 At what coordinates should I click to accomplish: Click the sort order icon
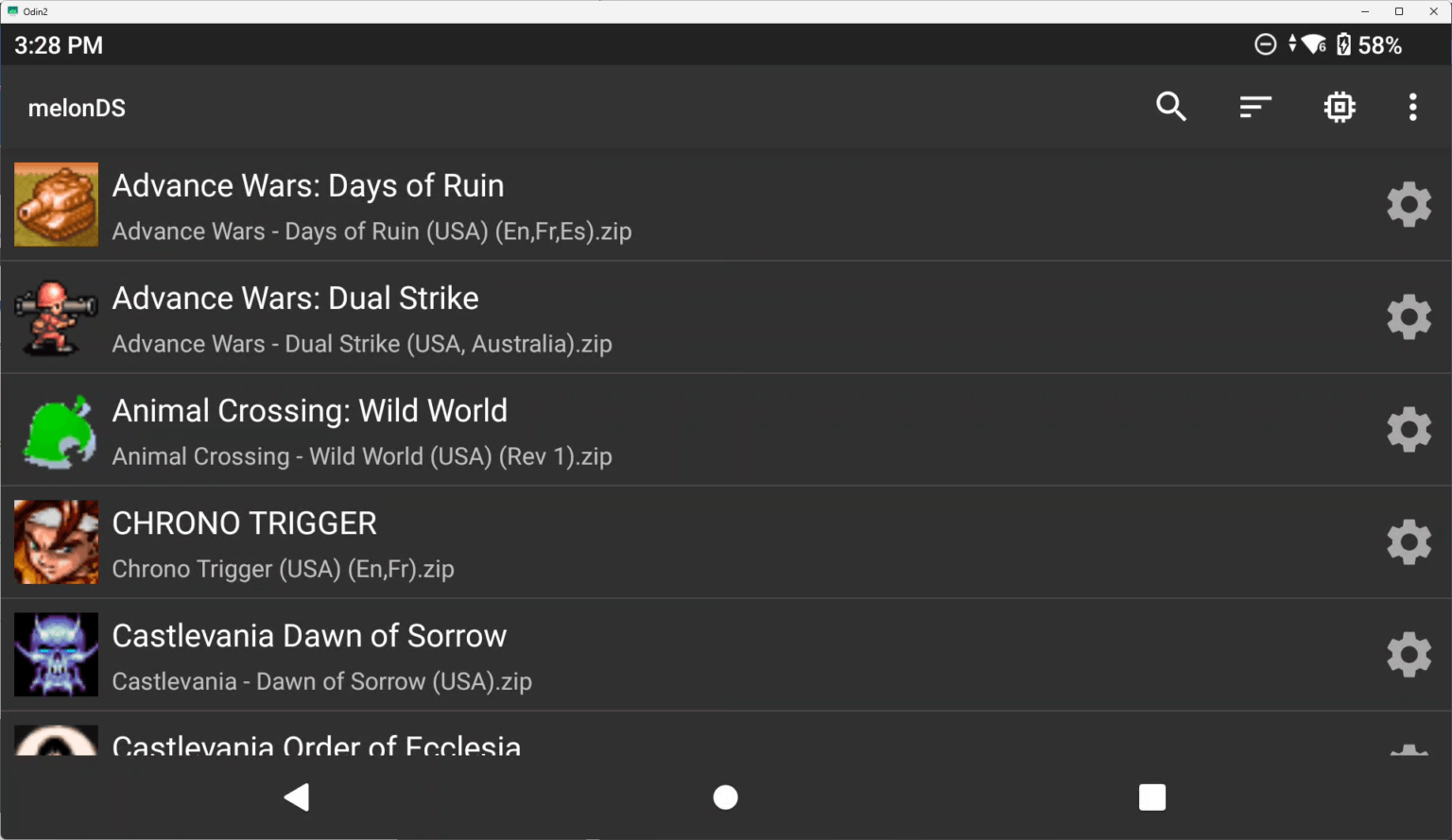pyautogui.click(x=1254, y=107)
